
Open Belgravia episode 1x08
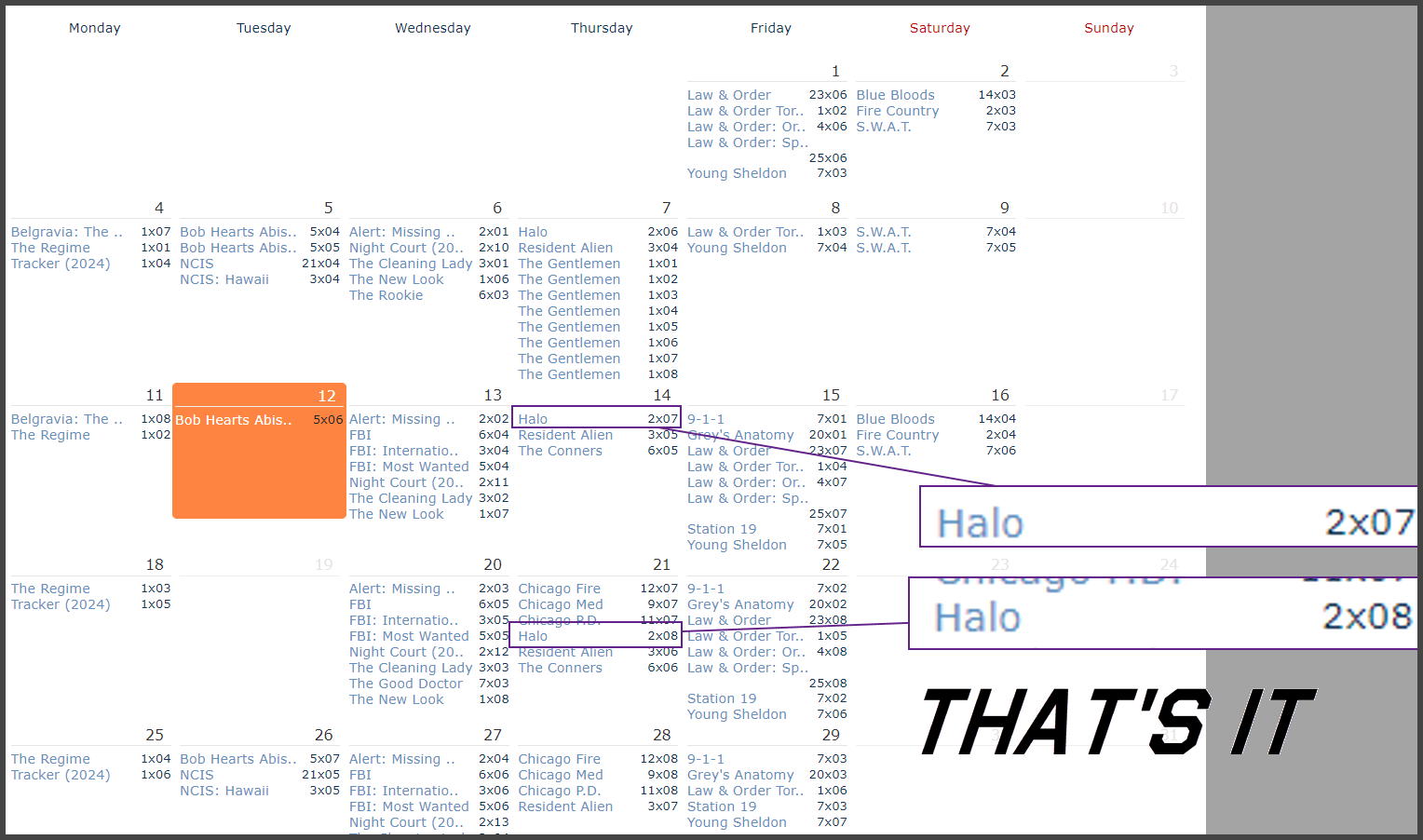pos(67,419)
